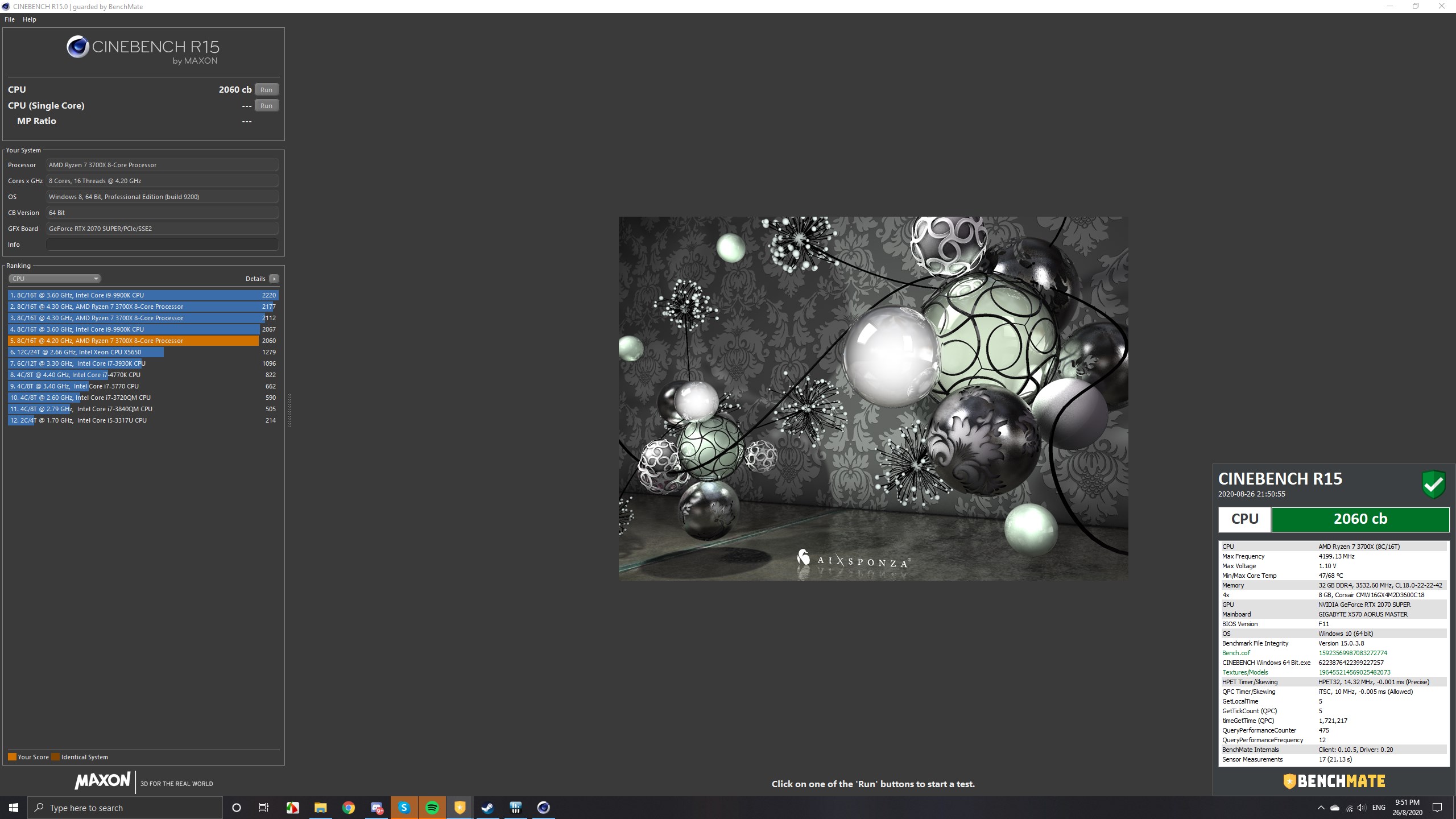This screenshot has width=1456, height=819.
Task: Open Cinebench icon in the taskbar
Action: pyautogui.click(x=543, y=808)
